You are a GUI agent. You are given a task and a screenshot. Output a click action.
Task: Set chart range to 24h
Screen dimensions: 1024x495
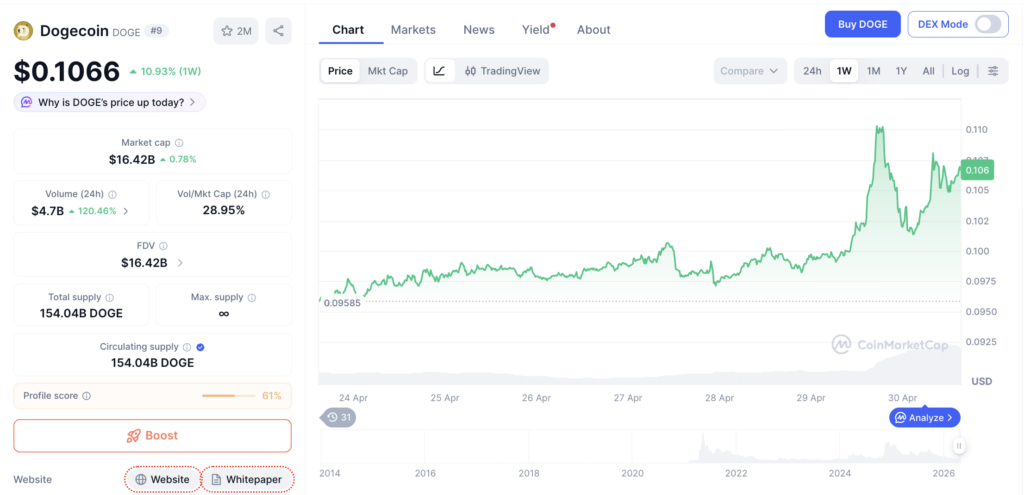(x=812, y=71)
